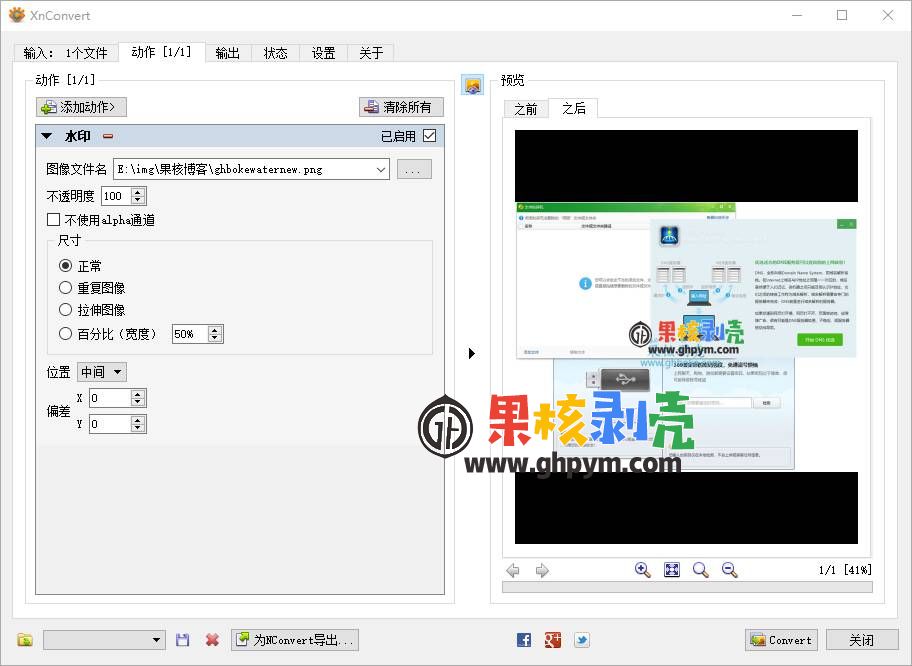Viewport: 912px width, 666px height.
Task: Click the 清除所有 button
Action: [401, 107]
